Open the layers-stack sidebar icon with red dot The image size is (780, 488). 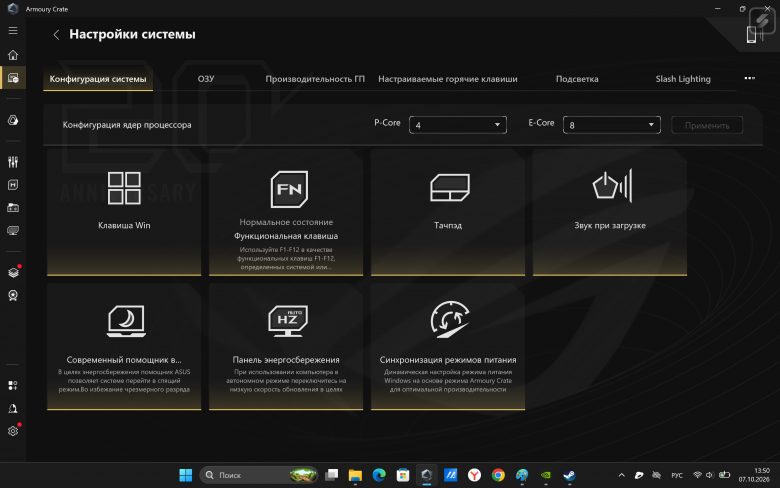coord(13,272)
